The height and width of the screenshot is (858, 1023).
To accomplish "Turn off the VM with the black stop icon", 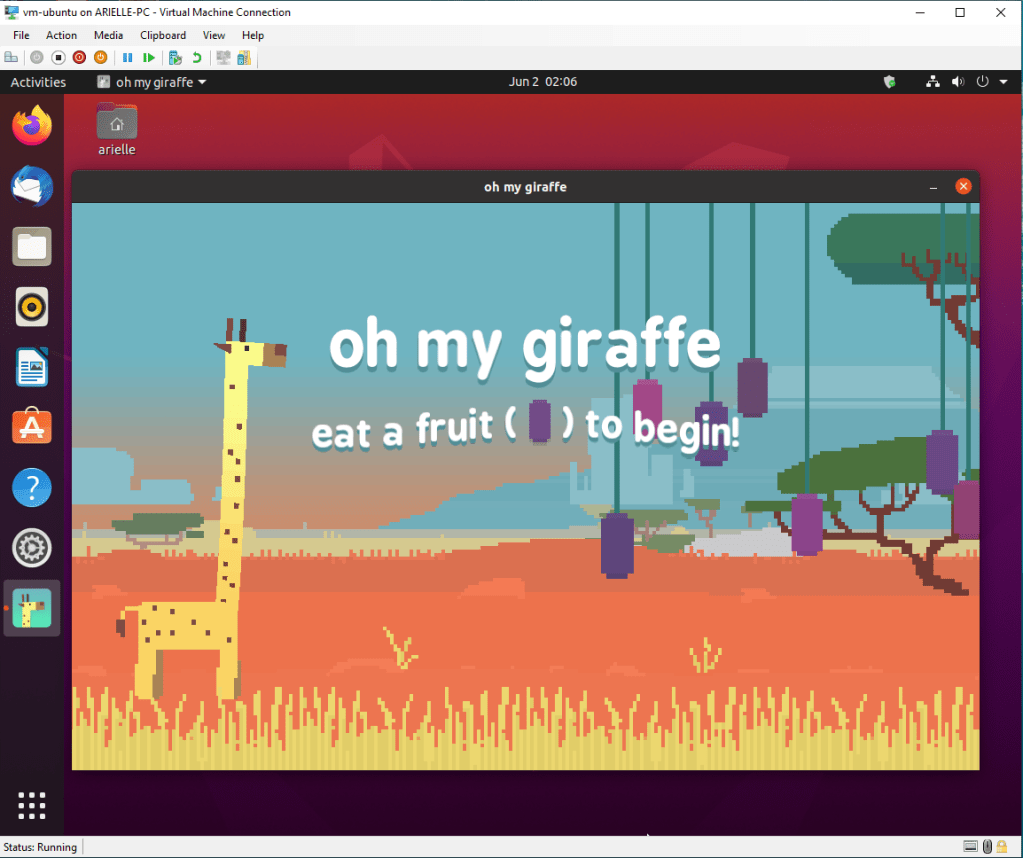I will point(58,58).
